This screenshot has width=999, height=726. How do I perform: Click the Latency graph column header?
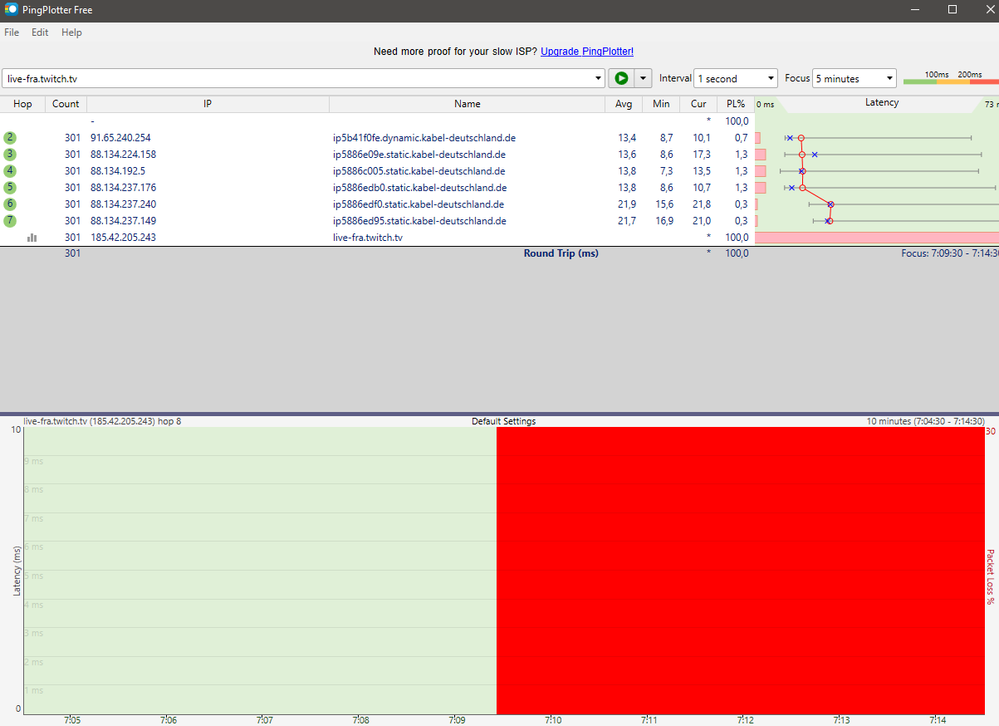(x=882, y=103)
